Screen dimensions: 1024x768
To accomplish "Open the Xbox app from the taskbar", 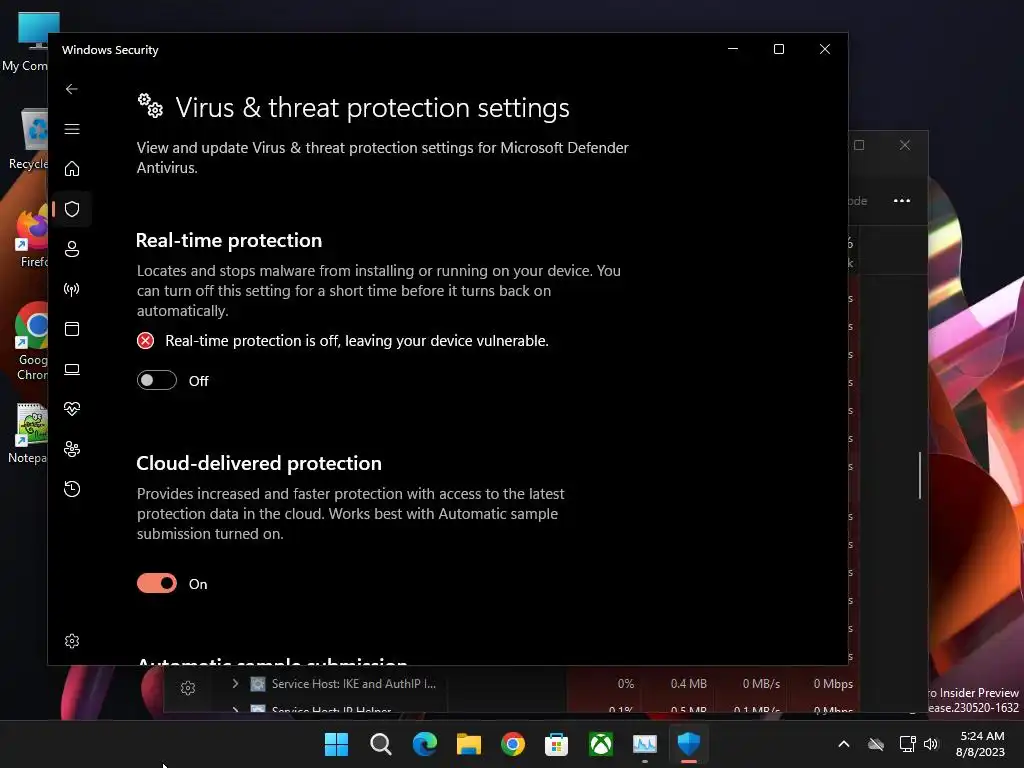I will click(x=601, y=744).
